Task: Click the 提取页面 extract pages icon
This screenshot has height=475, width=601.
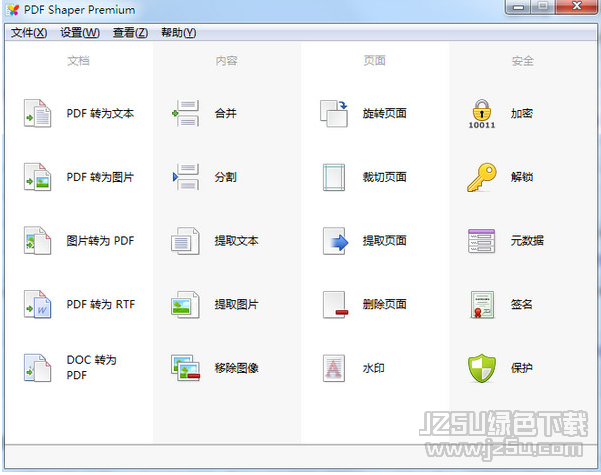Action: click(x=335, y=241)
